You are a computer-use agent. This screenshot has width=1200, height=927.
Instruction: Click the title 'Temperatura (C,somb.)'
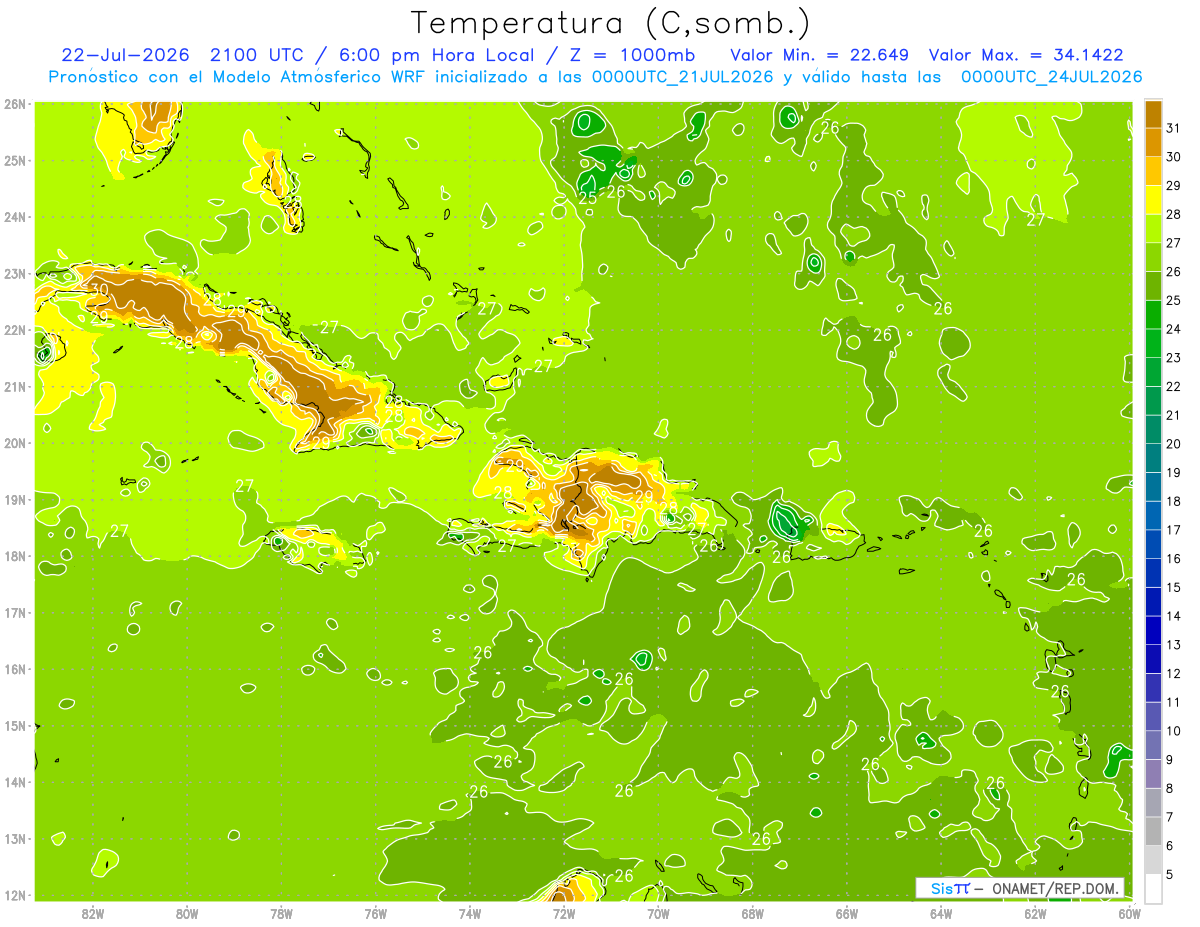tap(611, 23)
